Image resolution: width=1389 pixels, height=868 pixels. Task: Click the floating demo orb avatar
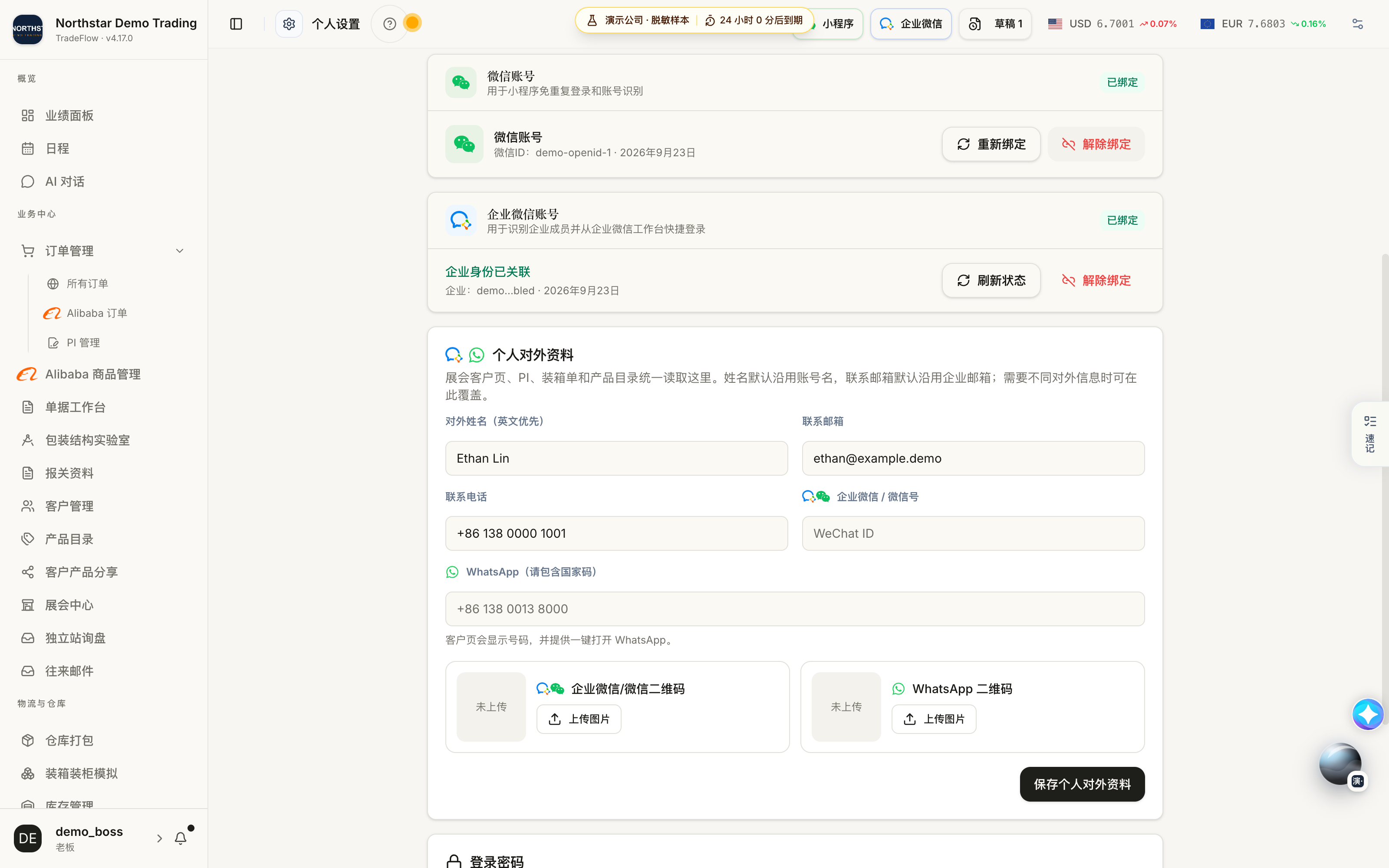(x=1340, y=764)
